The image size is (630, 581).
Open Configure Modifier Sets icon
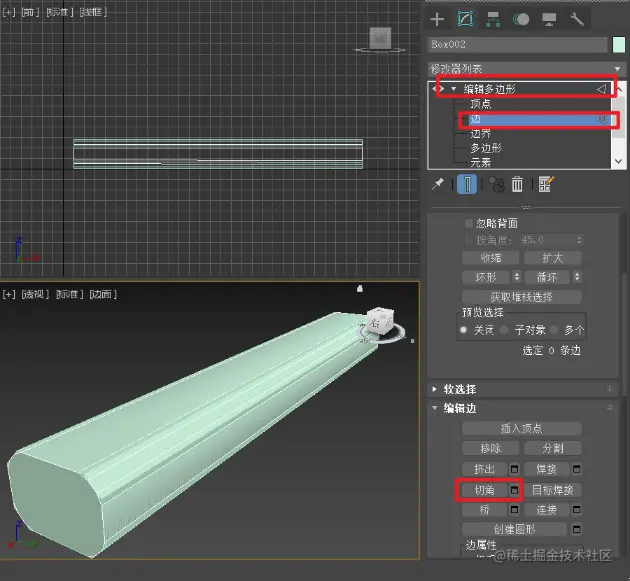[x=546, y=184]
